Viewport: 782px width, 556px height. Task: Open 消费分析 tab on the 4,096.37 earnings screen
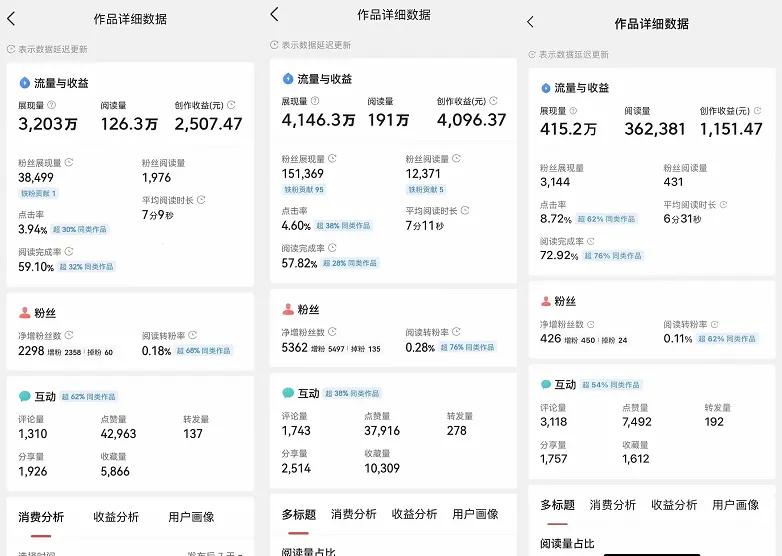354,514
